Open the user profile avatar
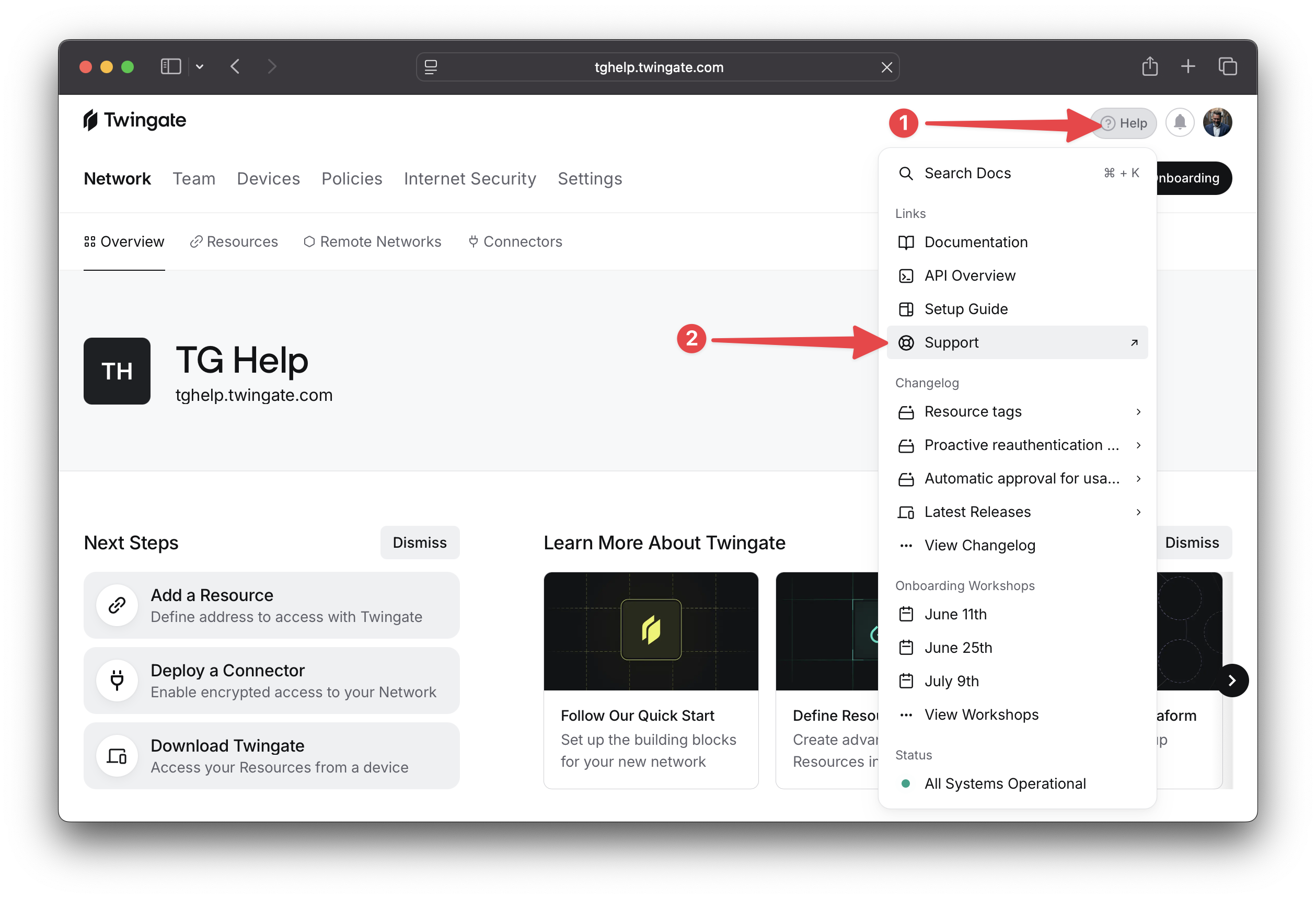 1217,123
